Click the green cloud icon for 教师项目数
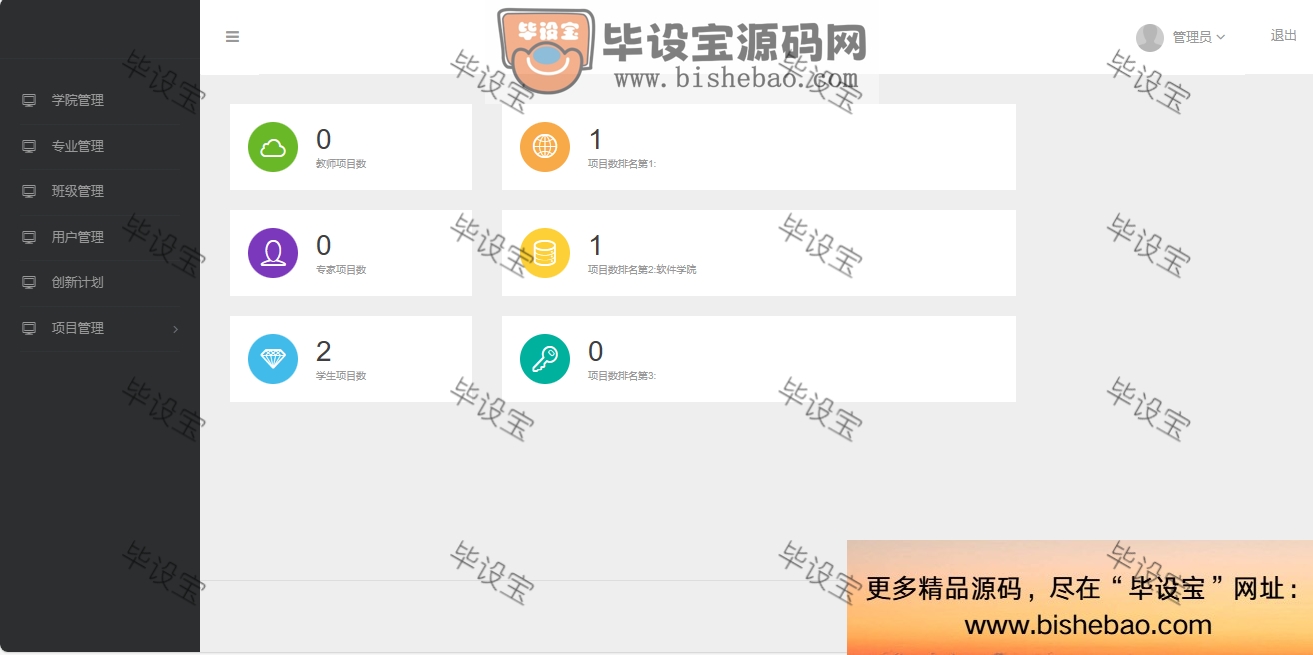This screenshot has height=655, width=1313. (x=273, y=147)
